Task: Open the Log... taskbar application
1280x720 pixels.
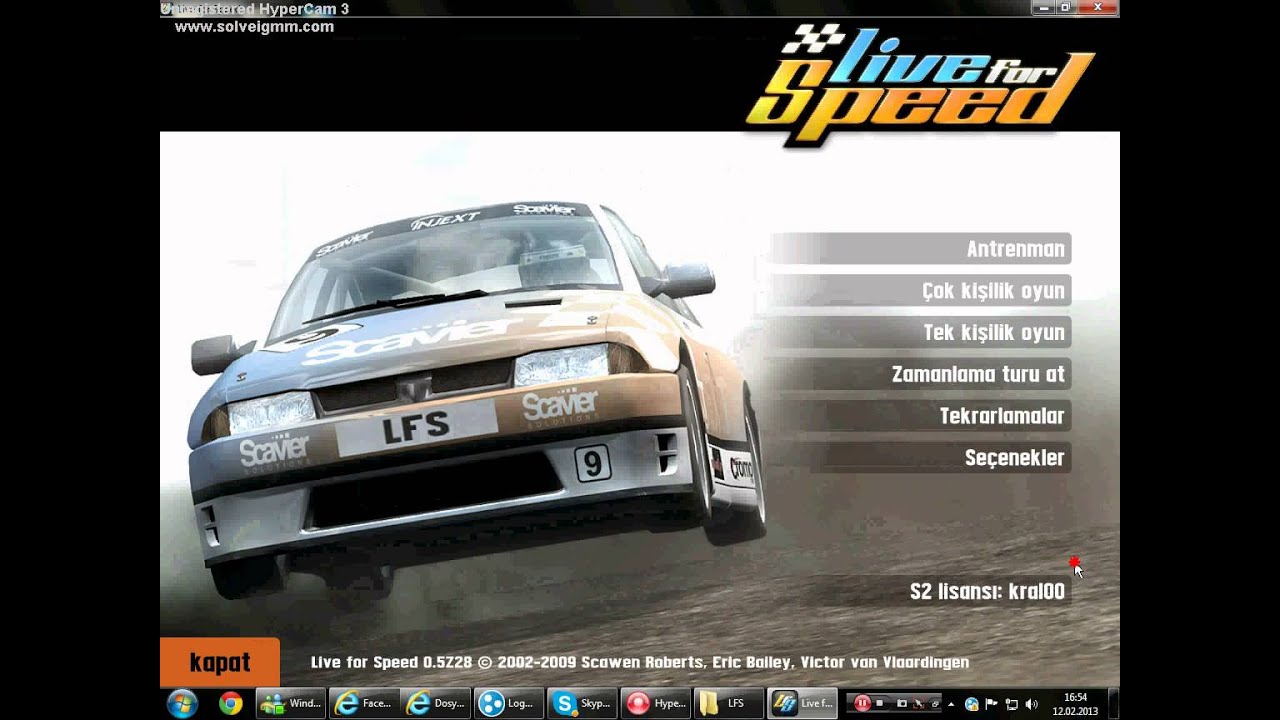Action: point(510,703)
